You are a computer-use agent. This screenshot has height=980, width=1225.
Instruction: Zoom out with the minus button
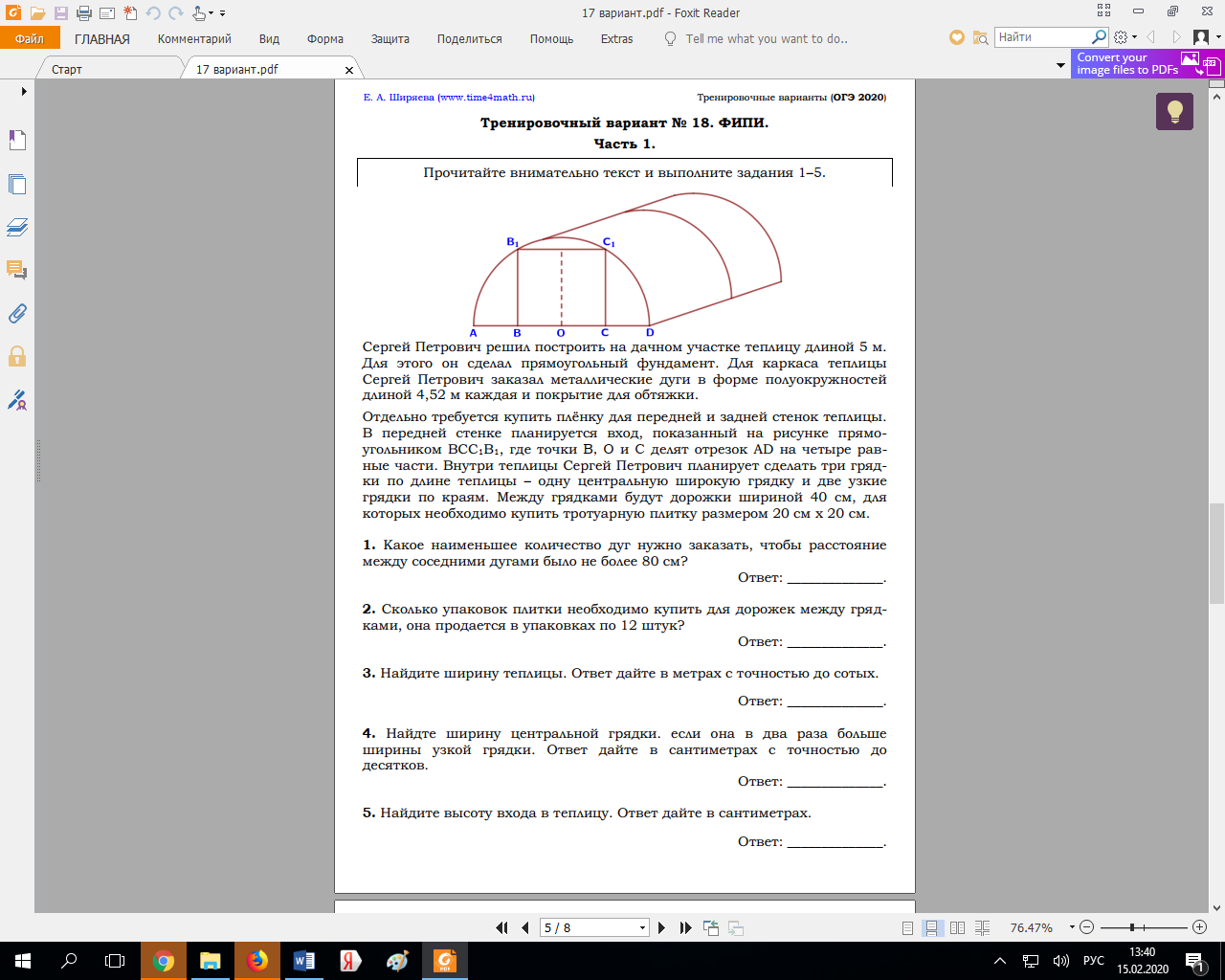point(1086,927)
